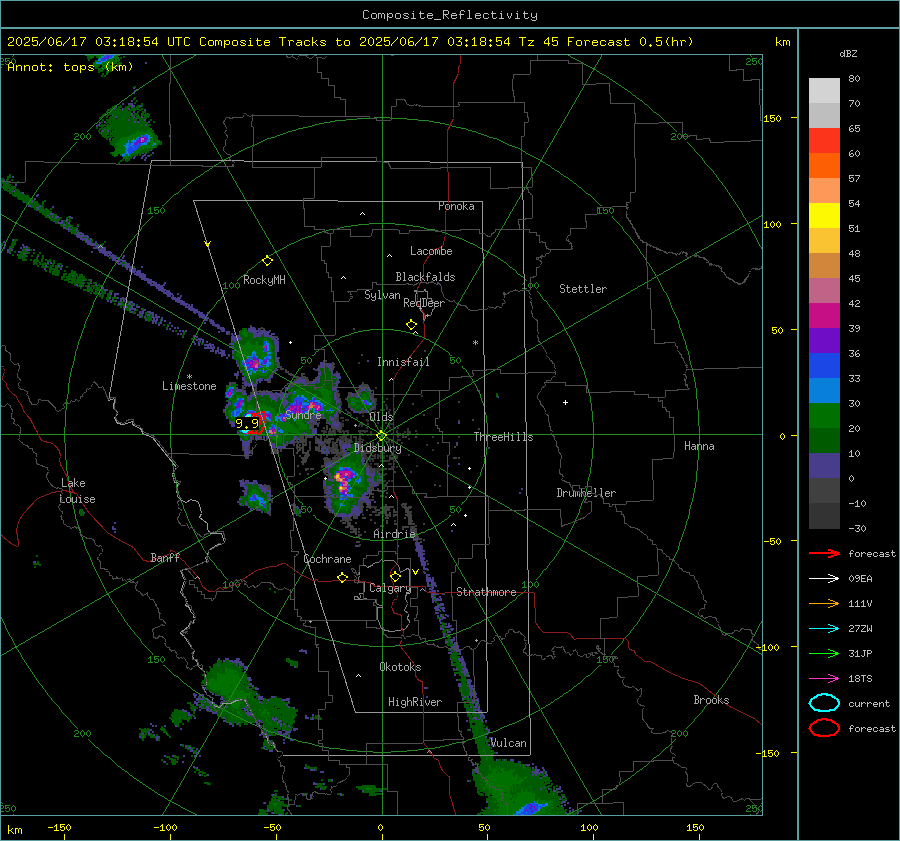Pick the blue 33-36 dBZ swatch
Viewport: 900px width, 841px height.
824,366
